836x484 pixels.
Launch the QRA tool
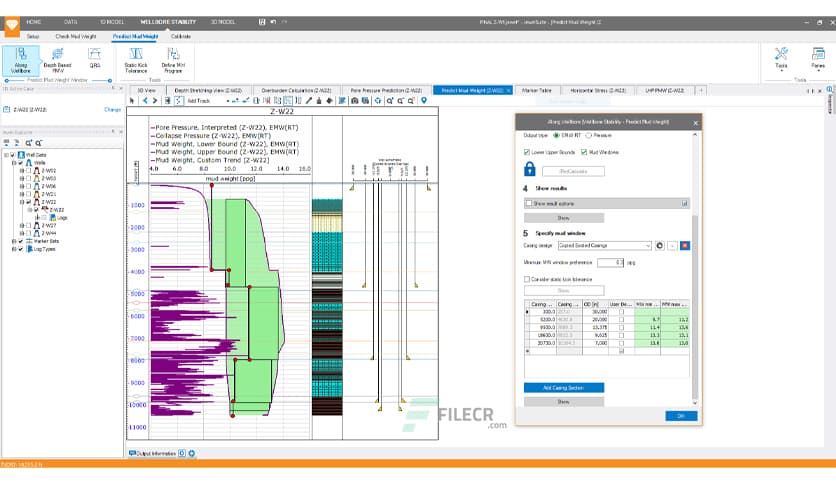94,56
